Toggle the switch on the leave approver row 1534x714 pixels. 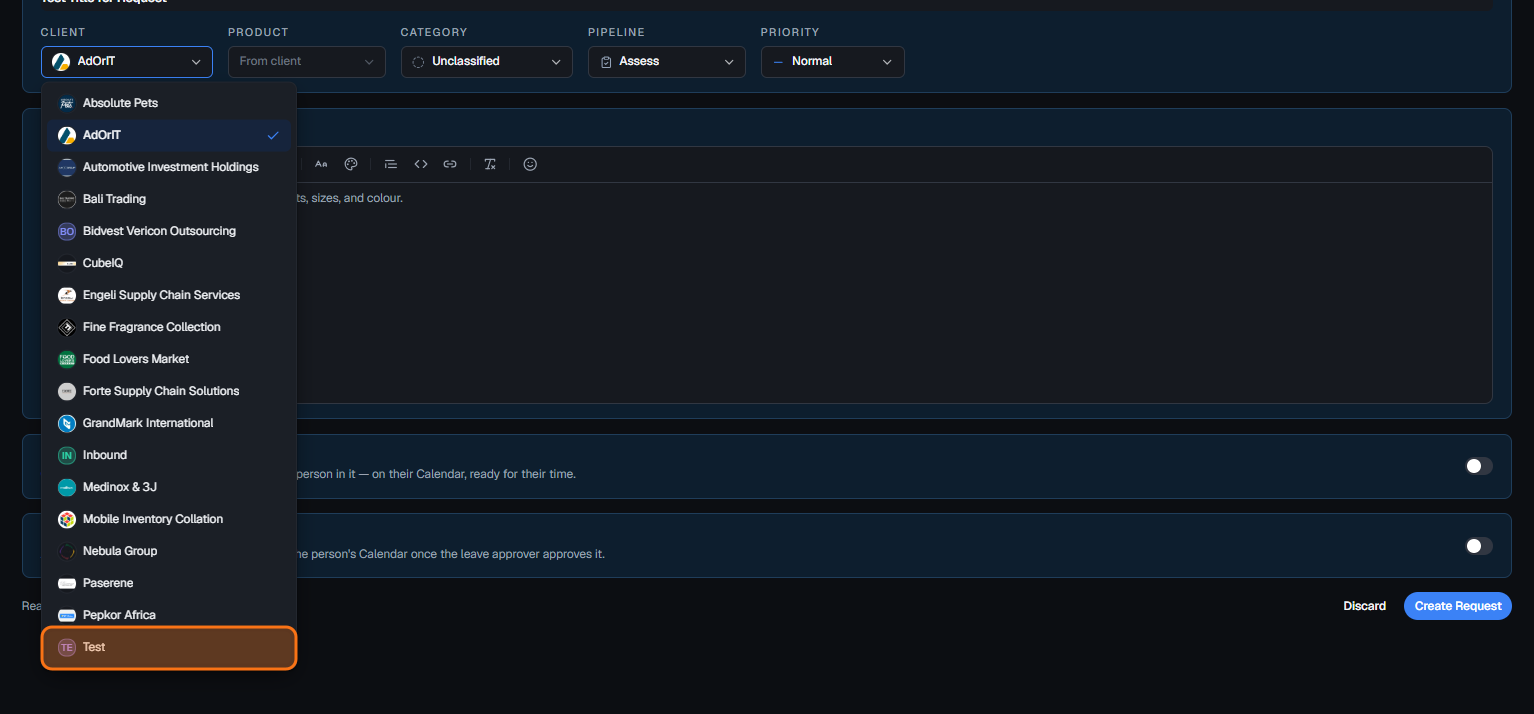click(1478, 546)
